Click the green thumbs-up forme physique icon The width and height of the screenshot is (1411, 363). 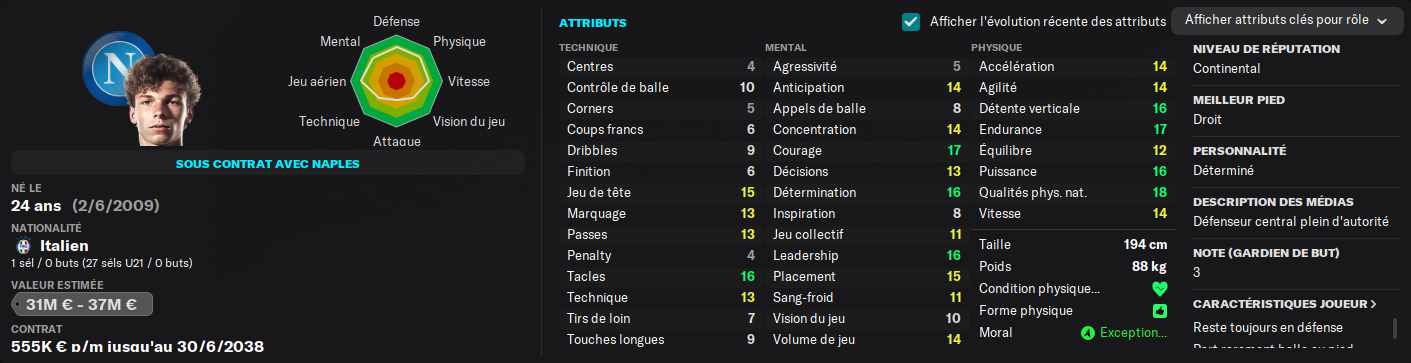click(x=1160, y=311)
